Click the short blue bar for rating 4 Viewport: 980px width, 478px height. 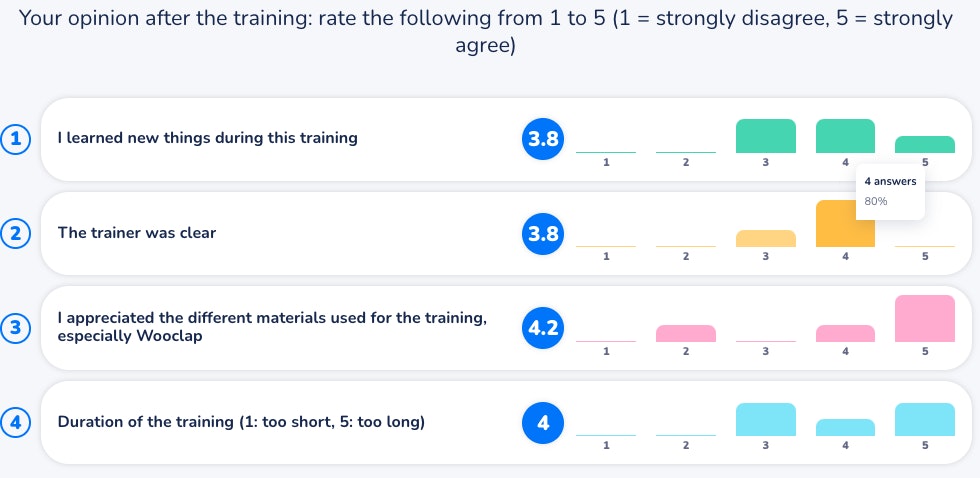point(845,428)
